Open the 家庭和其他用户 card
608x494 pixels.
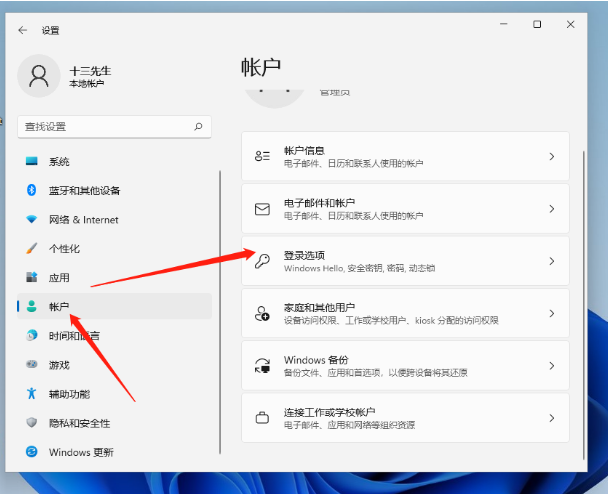[x=405, y=313]
